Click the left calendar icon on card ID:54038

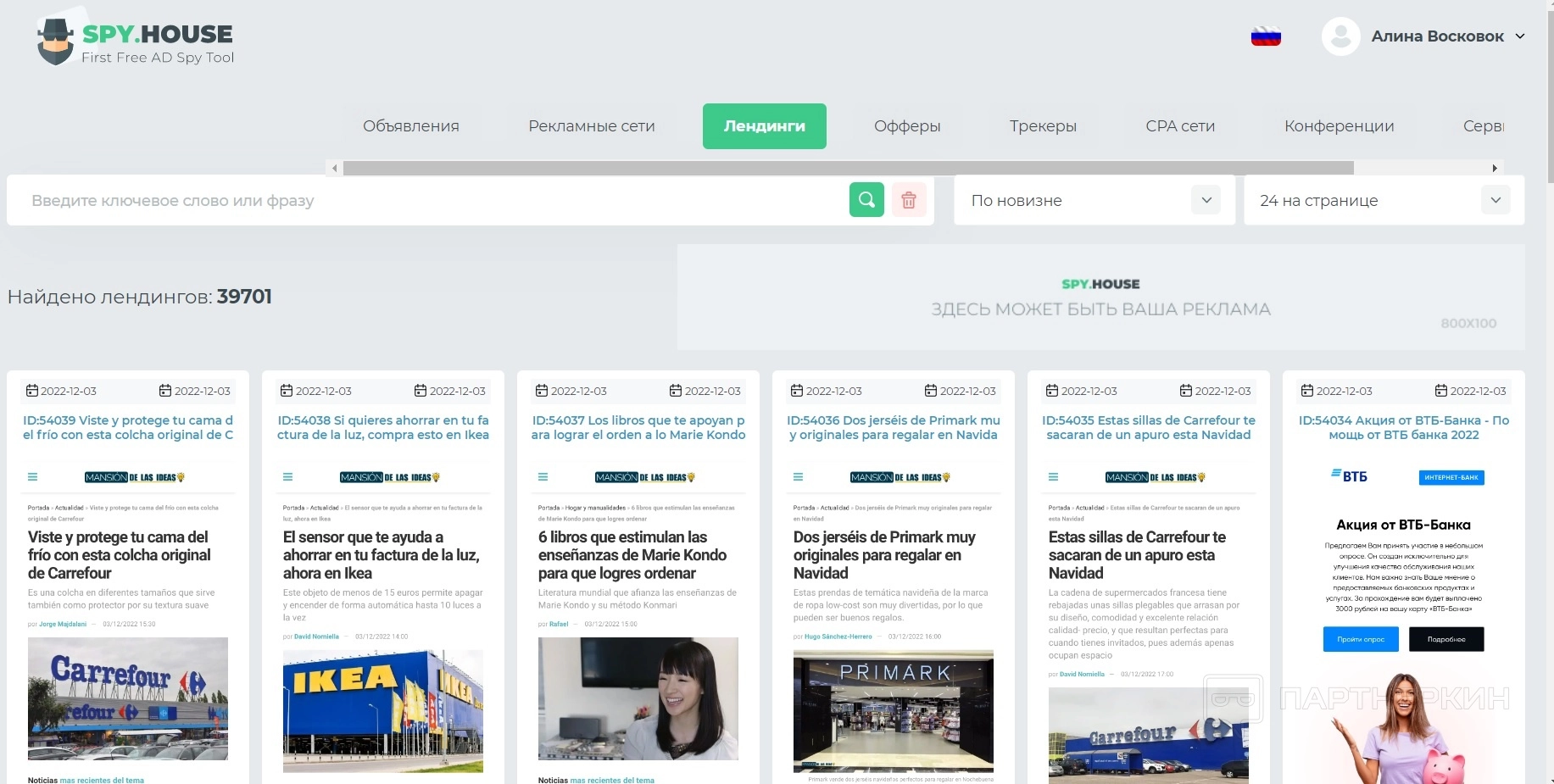pos(287,391)
